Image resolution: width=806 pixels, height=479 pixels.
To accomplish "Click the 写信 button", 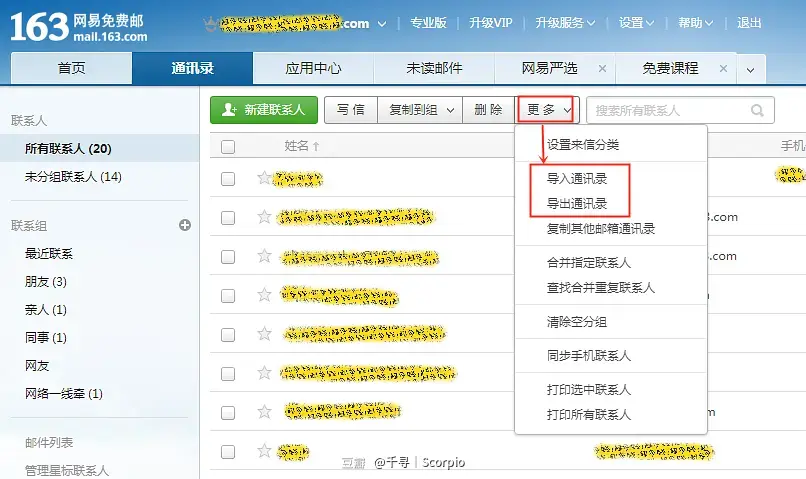I will pyautogui.click(x=351, y=109).
